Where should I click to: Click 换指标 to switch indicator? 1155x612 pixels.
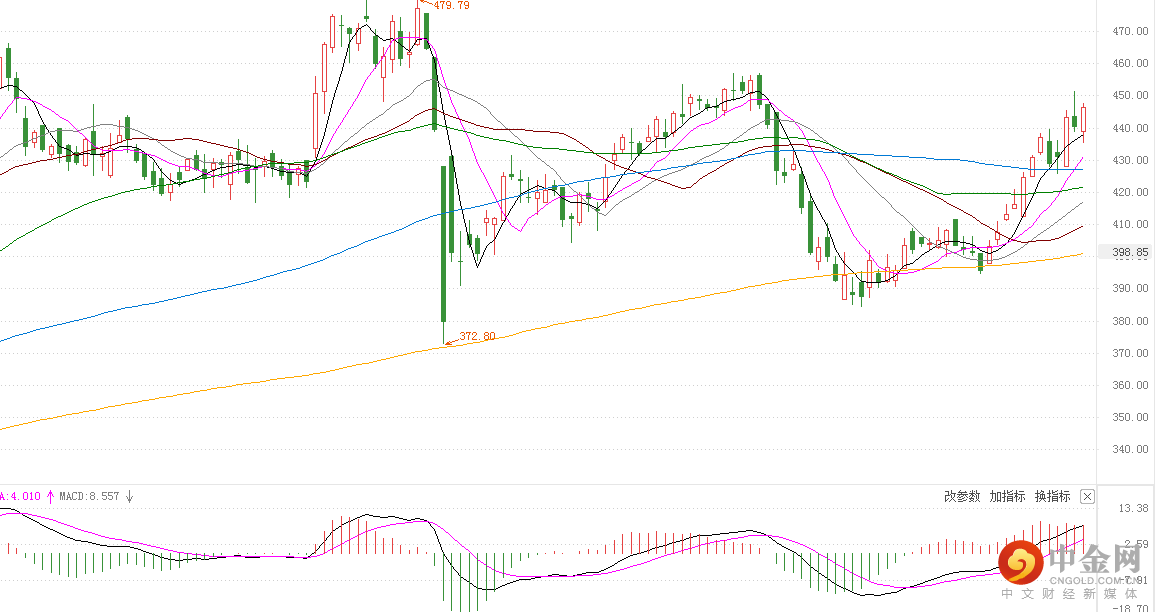tap(1053, 496)
